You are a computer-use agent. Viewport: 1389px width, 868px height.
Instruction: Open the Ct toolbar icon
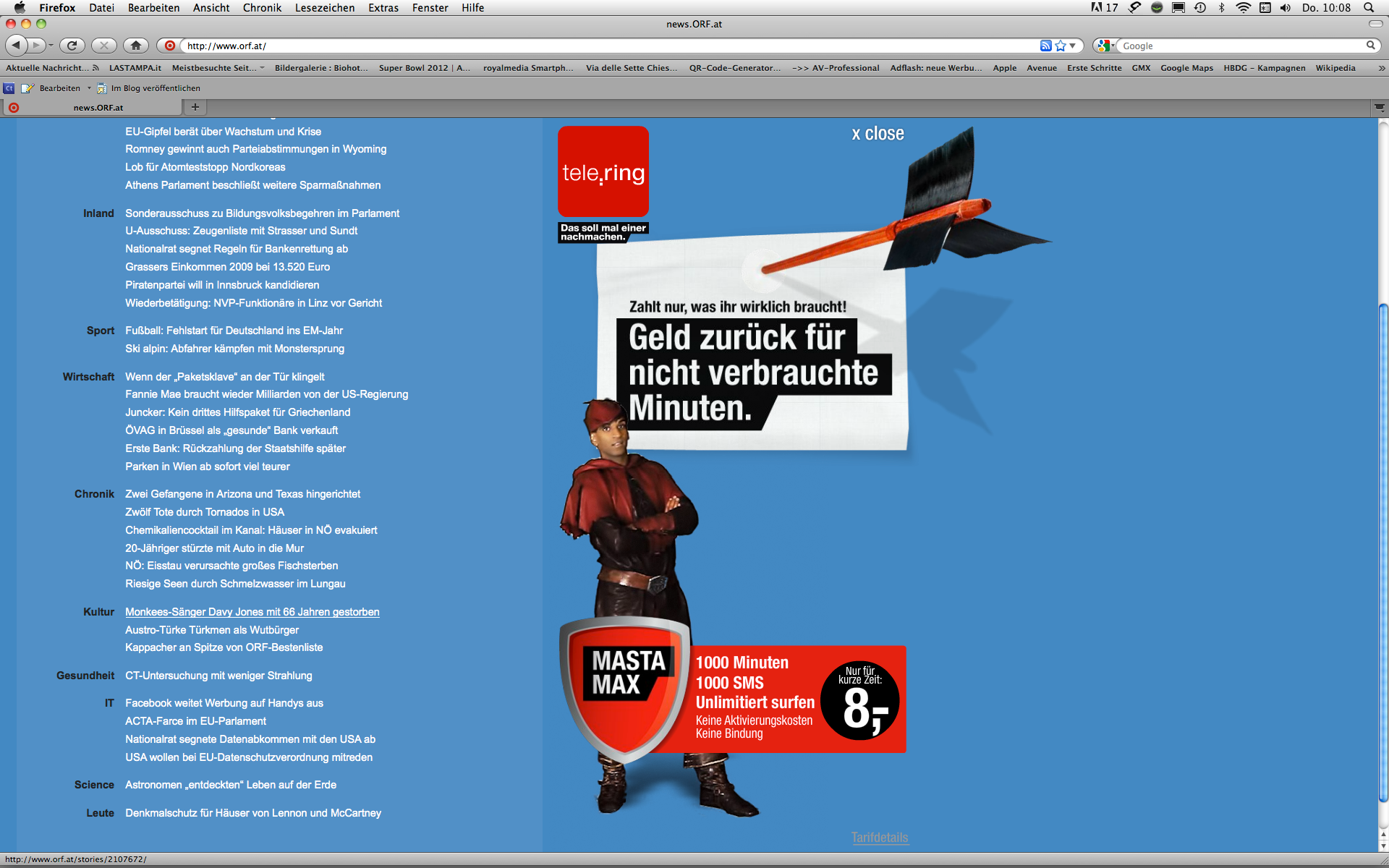point(9,88)
